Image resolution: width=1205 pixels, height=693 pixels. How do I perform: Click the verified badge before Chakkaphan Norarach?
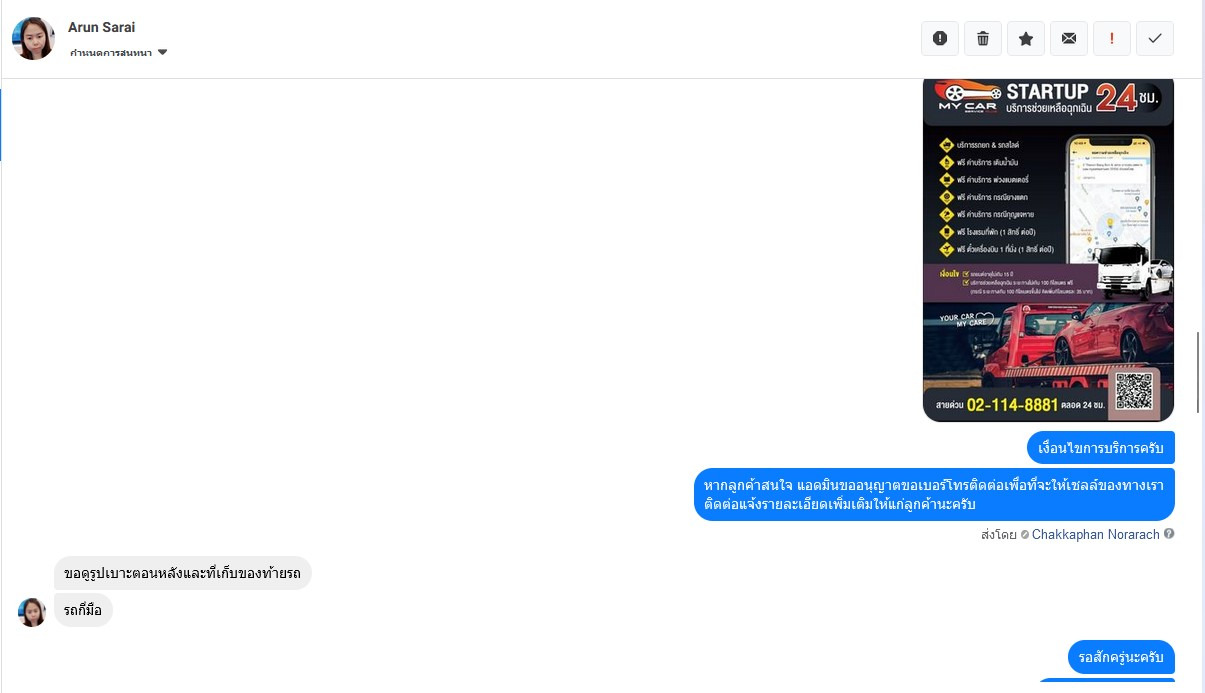(1025, 535)
